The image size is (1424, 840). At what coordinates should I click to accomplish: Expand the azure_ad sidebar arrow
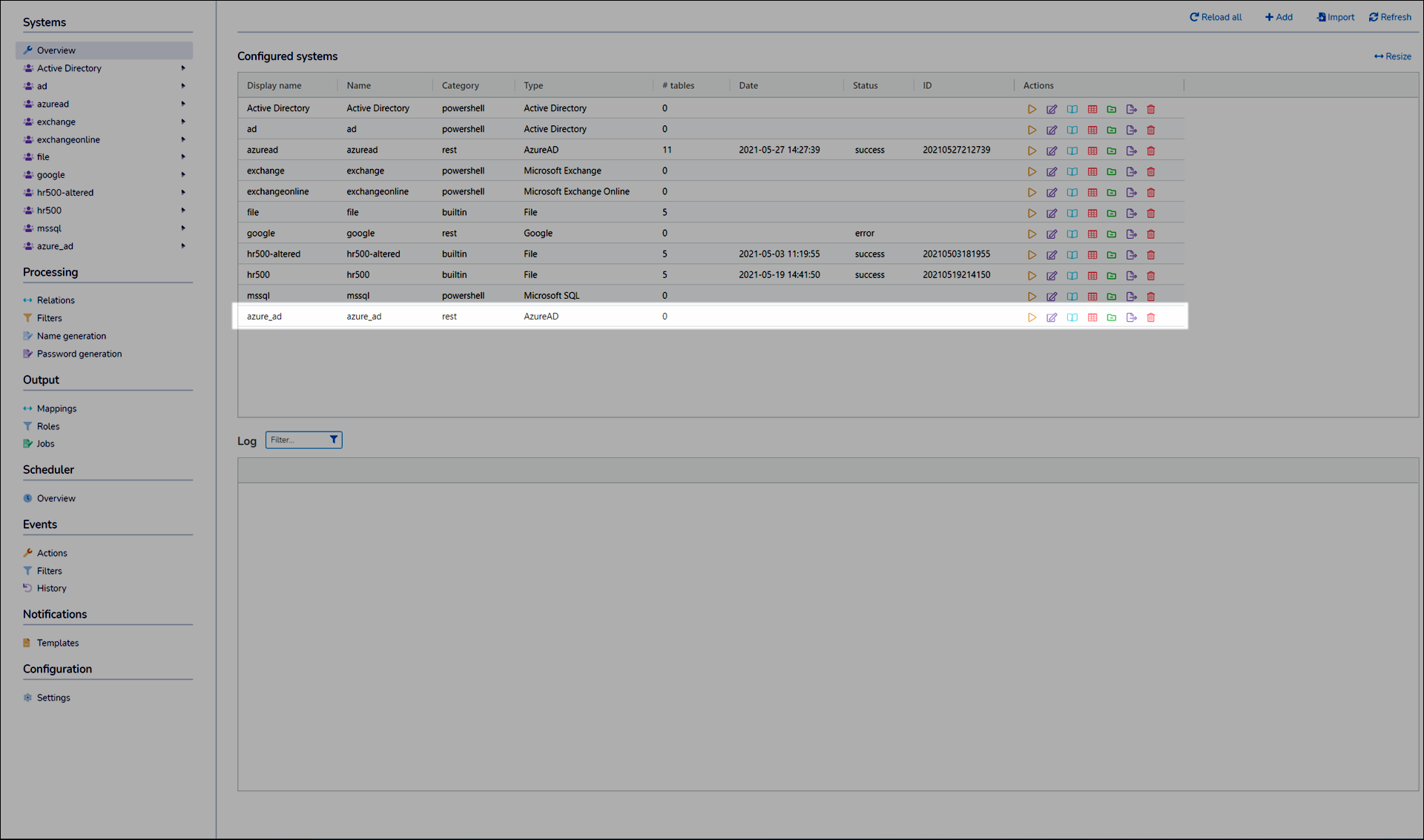point(183,246)
